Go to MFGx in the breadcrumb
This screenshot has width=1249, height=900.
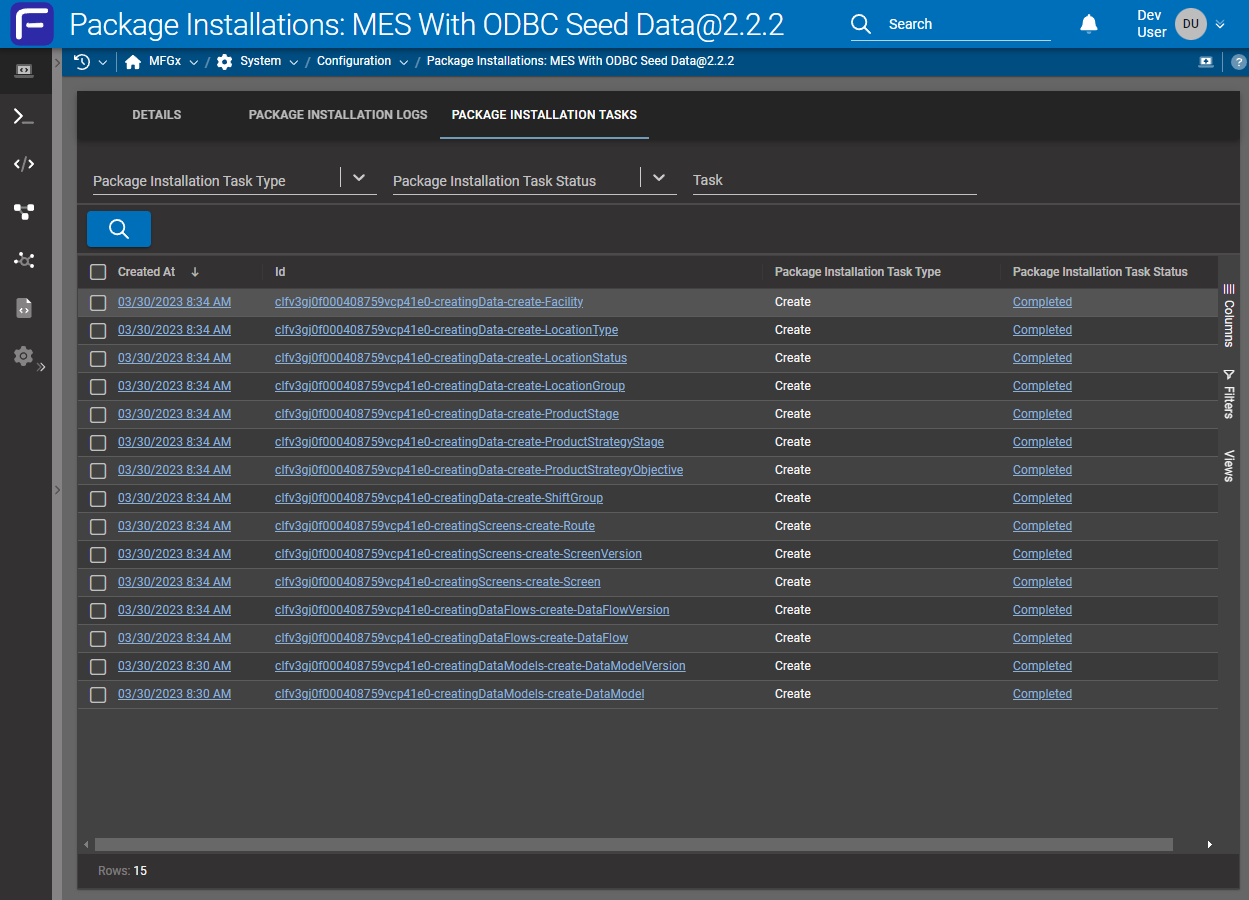pos(165,62)
